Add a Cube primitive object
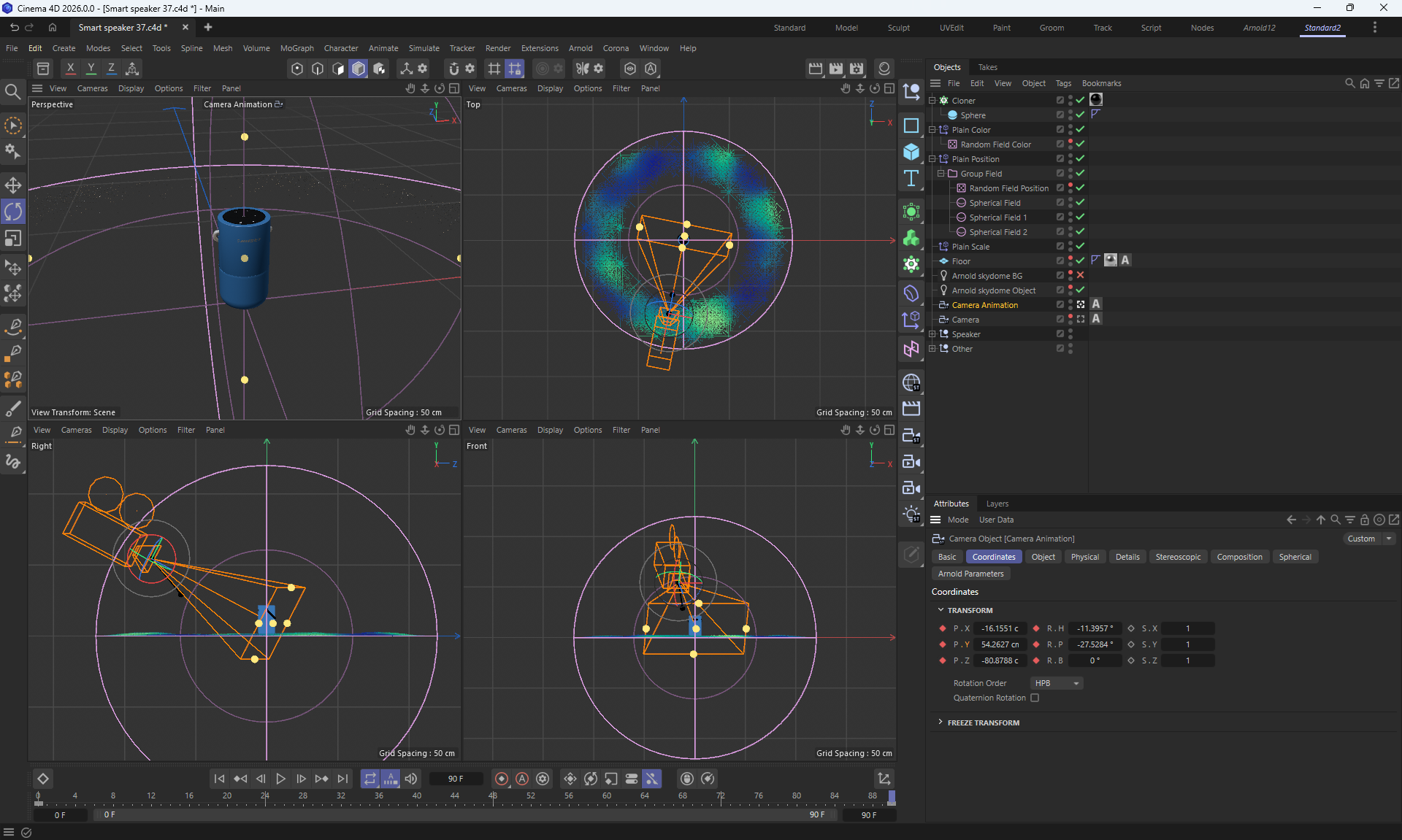The height and width of the screenshot is (840, 1402). coord(911,152)
